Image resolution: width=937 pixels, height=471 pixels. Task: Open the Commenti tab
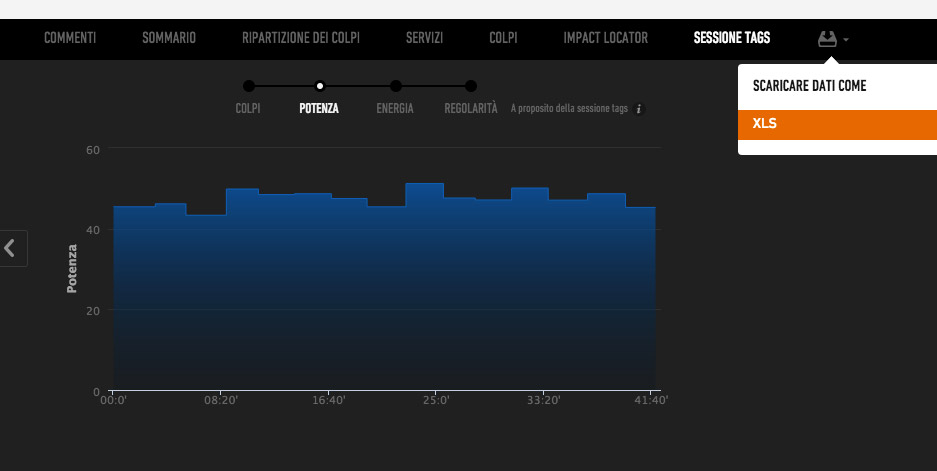coord(70,38)
